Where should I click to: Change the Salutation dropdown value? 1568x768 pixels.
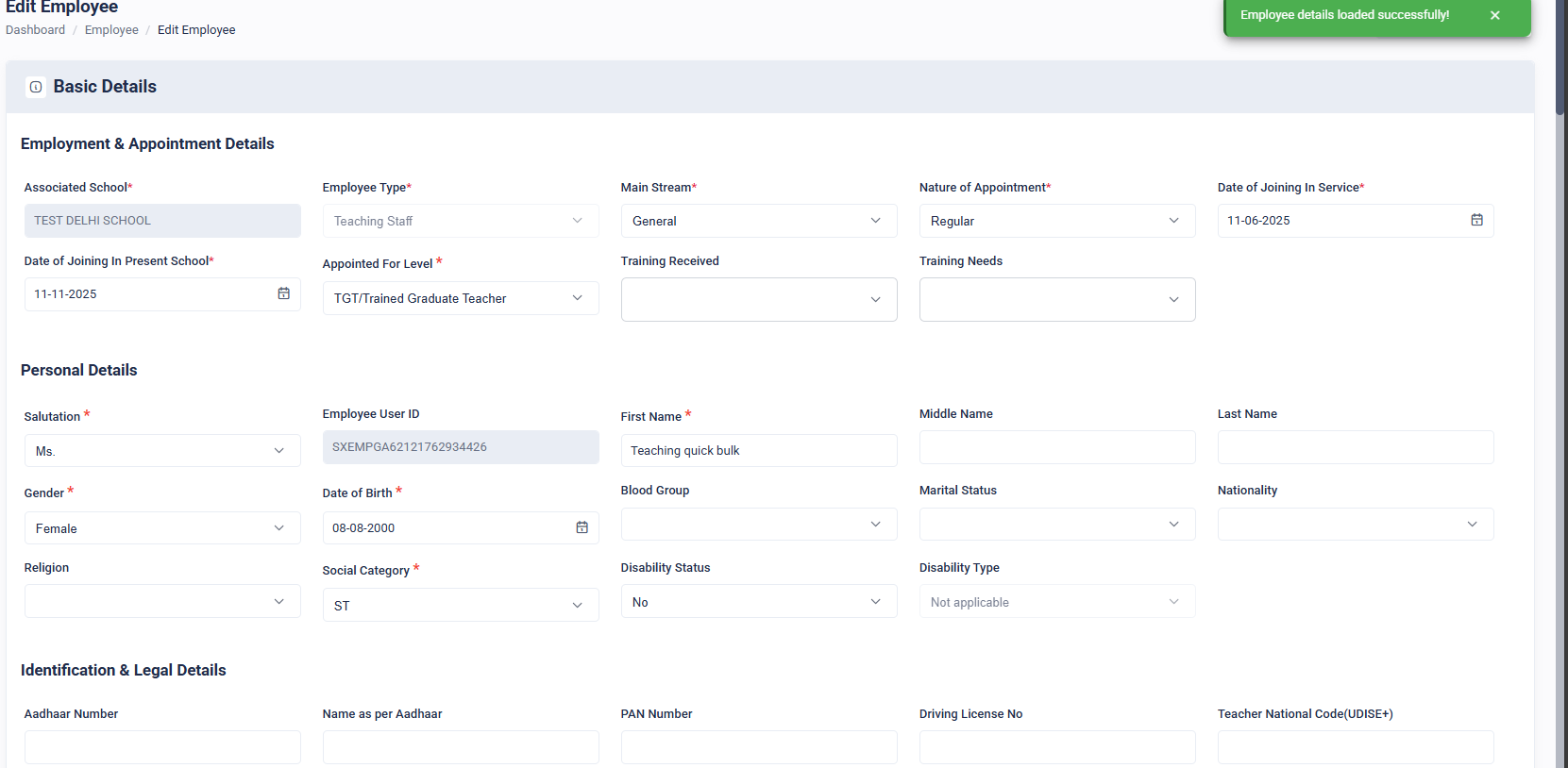[x=162, y=451]
